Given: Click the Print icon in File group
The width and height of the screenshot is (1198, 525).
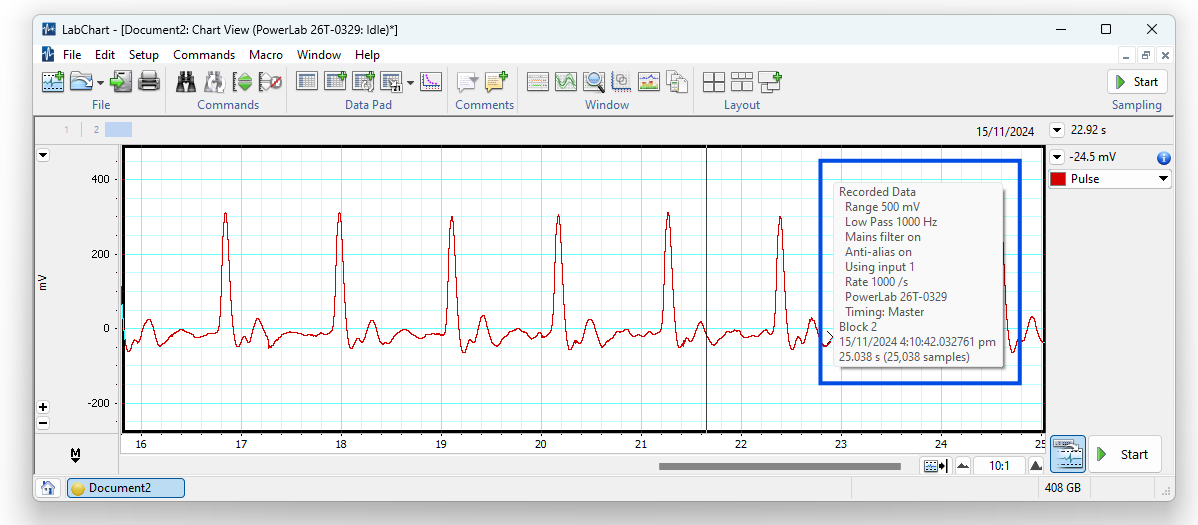Looking at the screenshot, I should click(149, 82).
